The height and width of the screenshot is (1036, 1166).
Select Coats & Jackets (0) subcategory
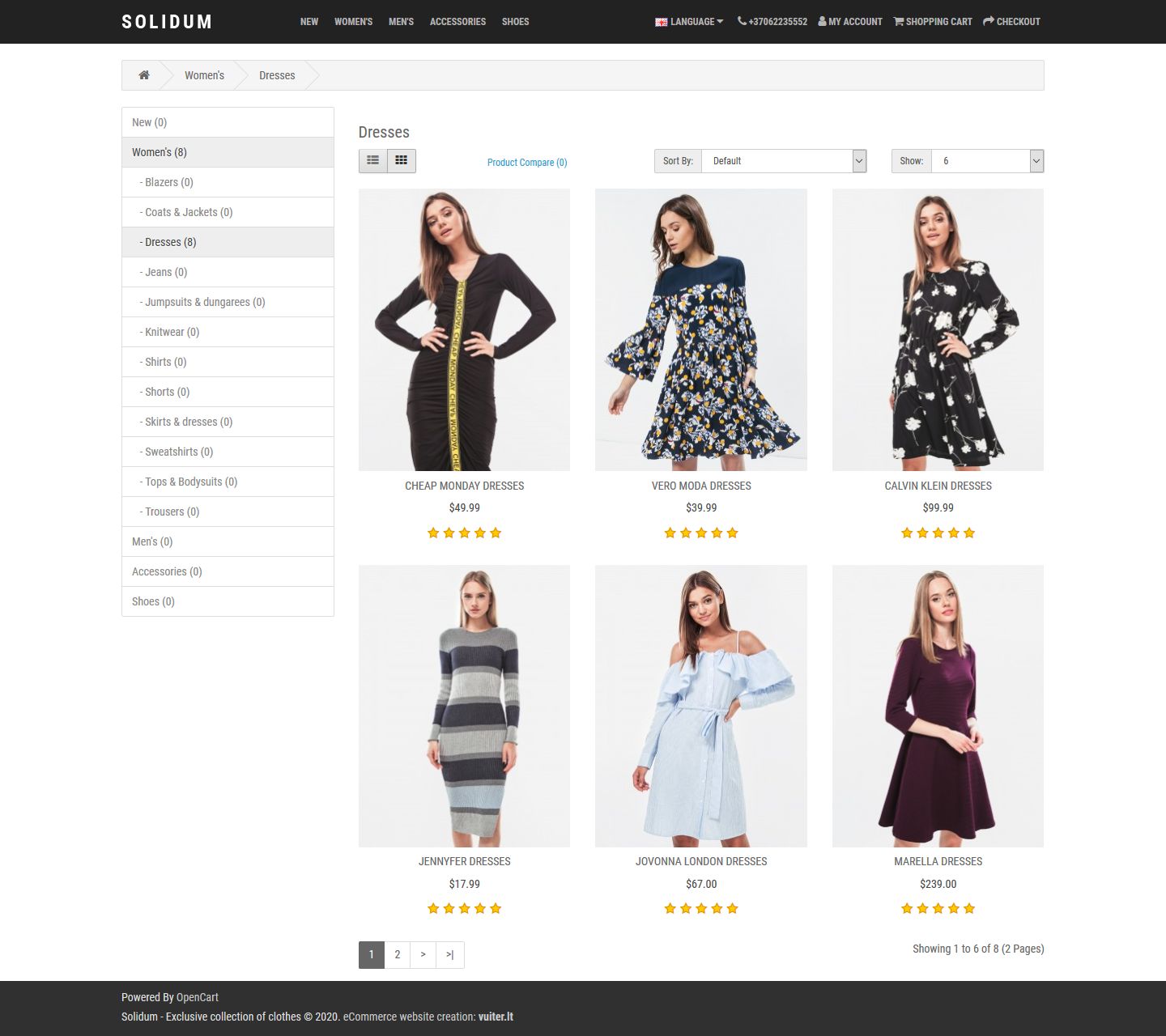pyautogui.click(x=228, y=212)
